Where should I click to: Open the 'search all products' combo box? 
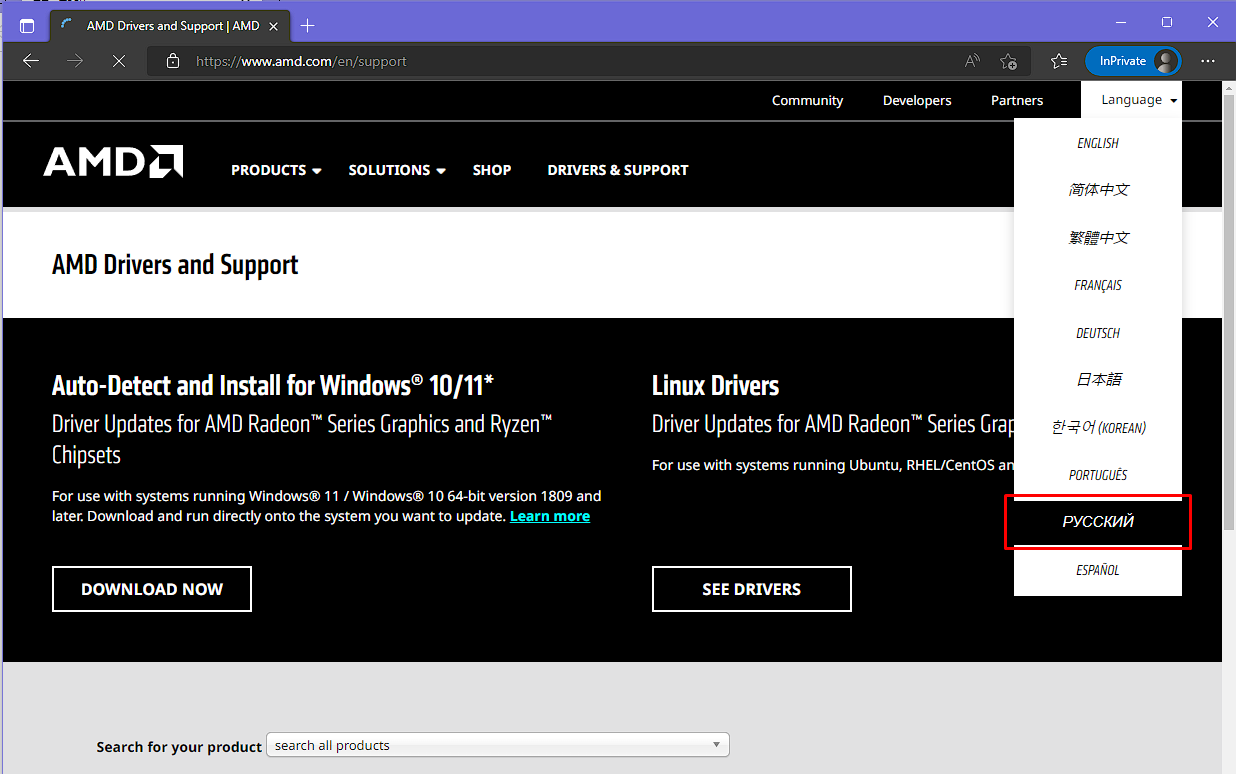coord(498,745)
